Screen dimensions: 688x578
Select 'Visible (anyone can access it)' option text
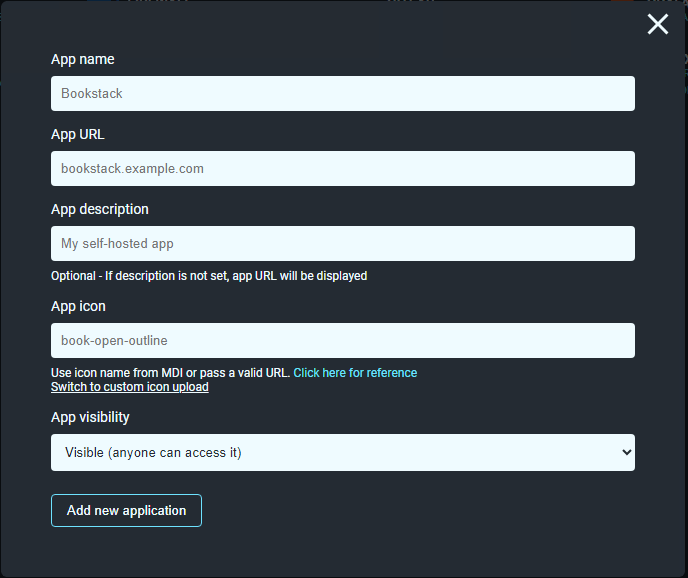(x=153, y=453)
